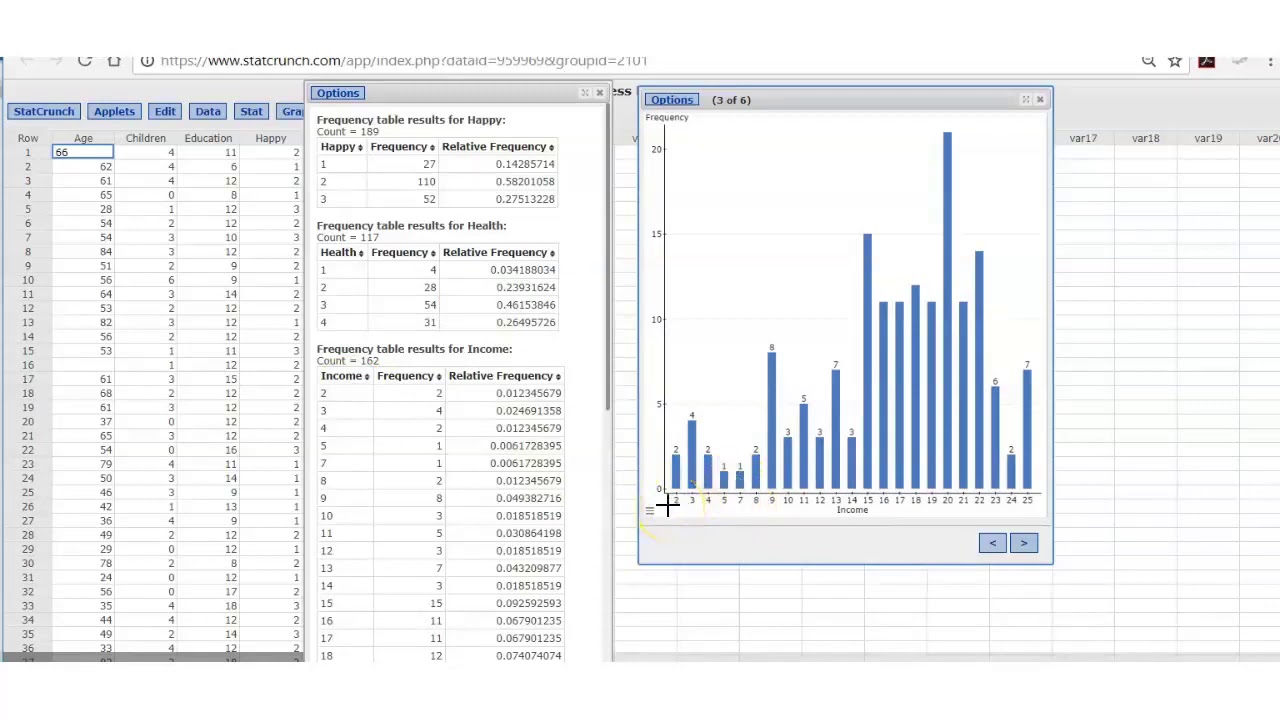
Task: Click the tallest chart bar, Income 20
Action: tap(947, 310)
